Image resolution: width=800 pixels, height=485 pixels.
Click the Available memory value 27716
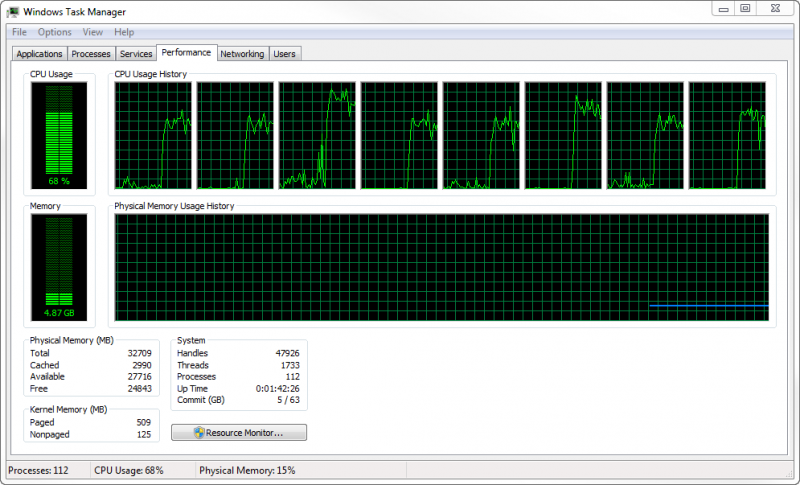pyautogui.click(x=139, y=376)
